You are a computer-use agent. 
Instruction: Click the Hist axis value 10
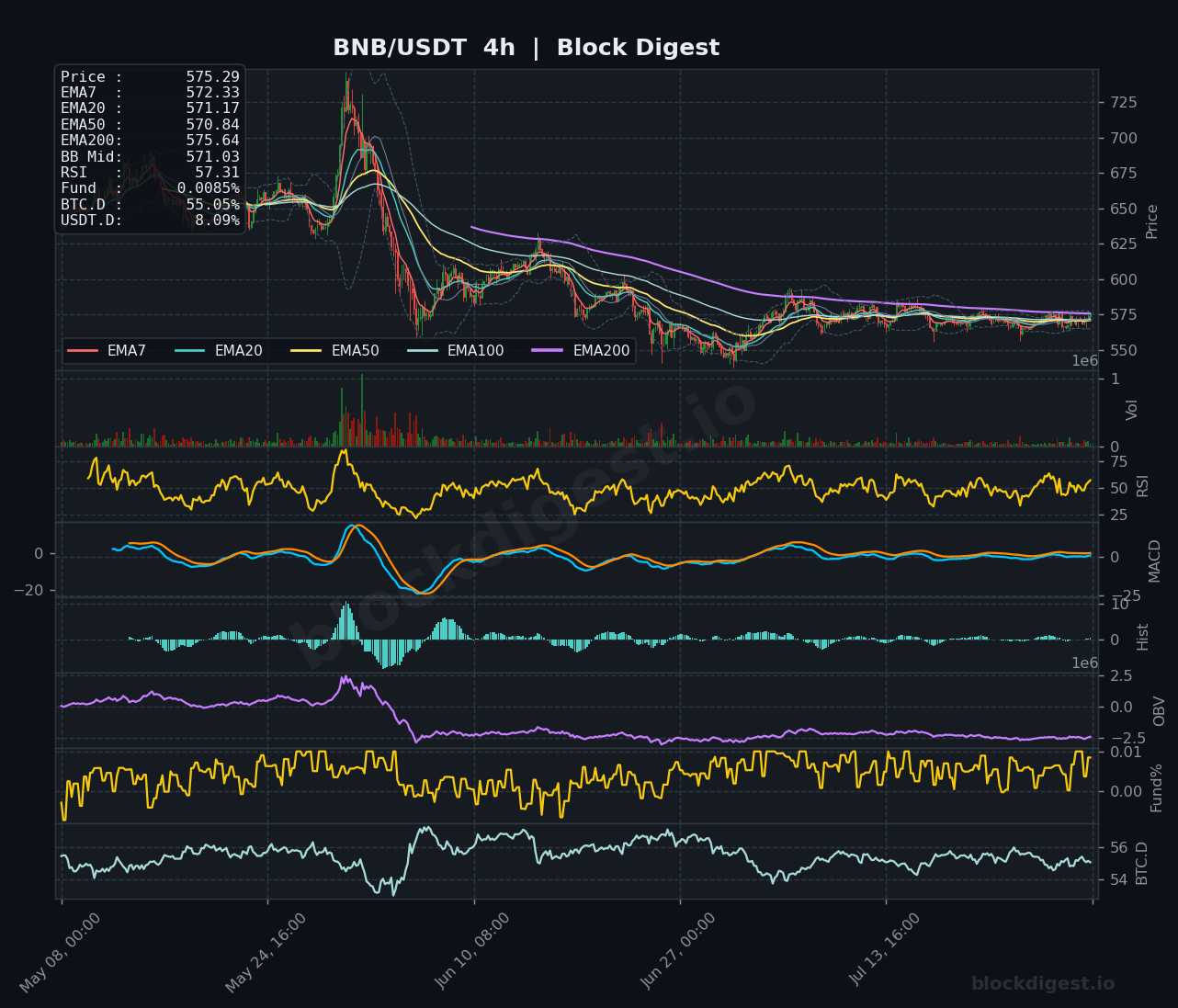pos(1119,605)
